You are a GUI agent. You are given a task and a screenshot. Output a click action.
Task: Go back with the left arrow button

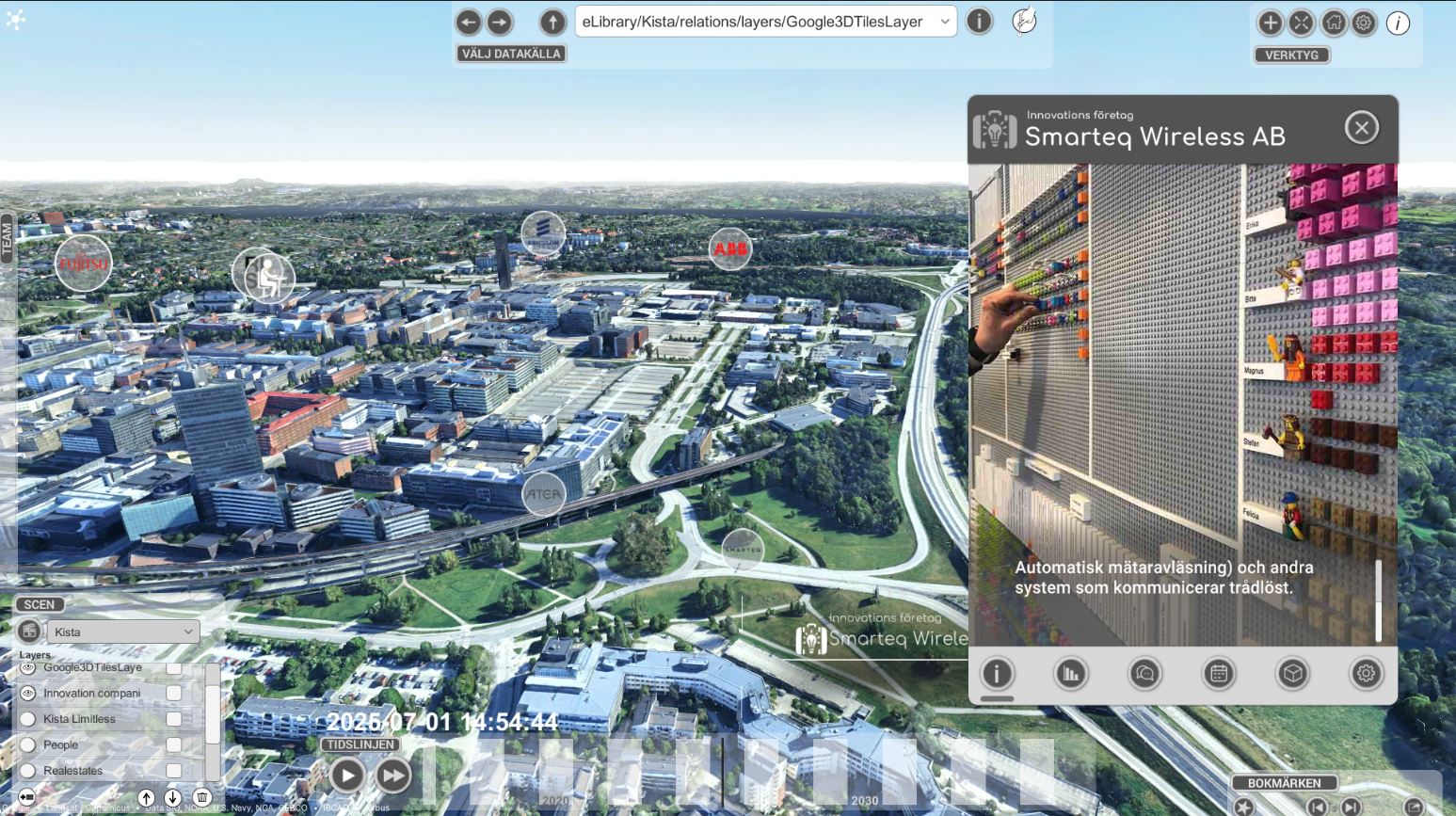pos(469,22)
